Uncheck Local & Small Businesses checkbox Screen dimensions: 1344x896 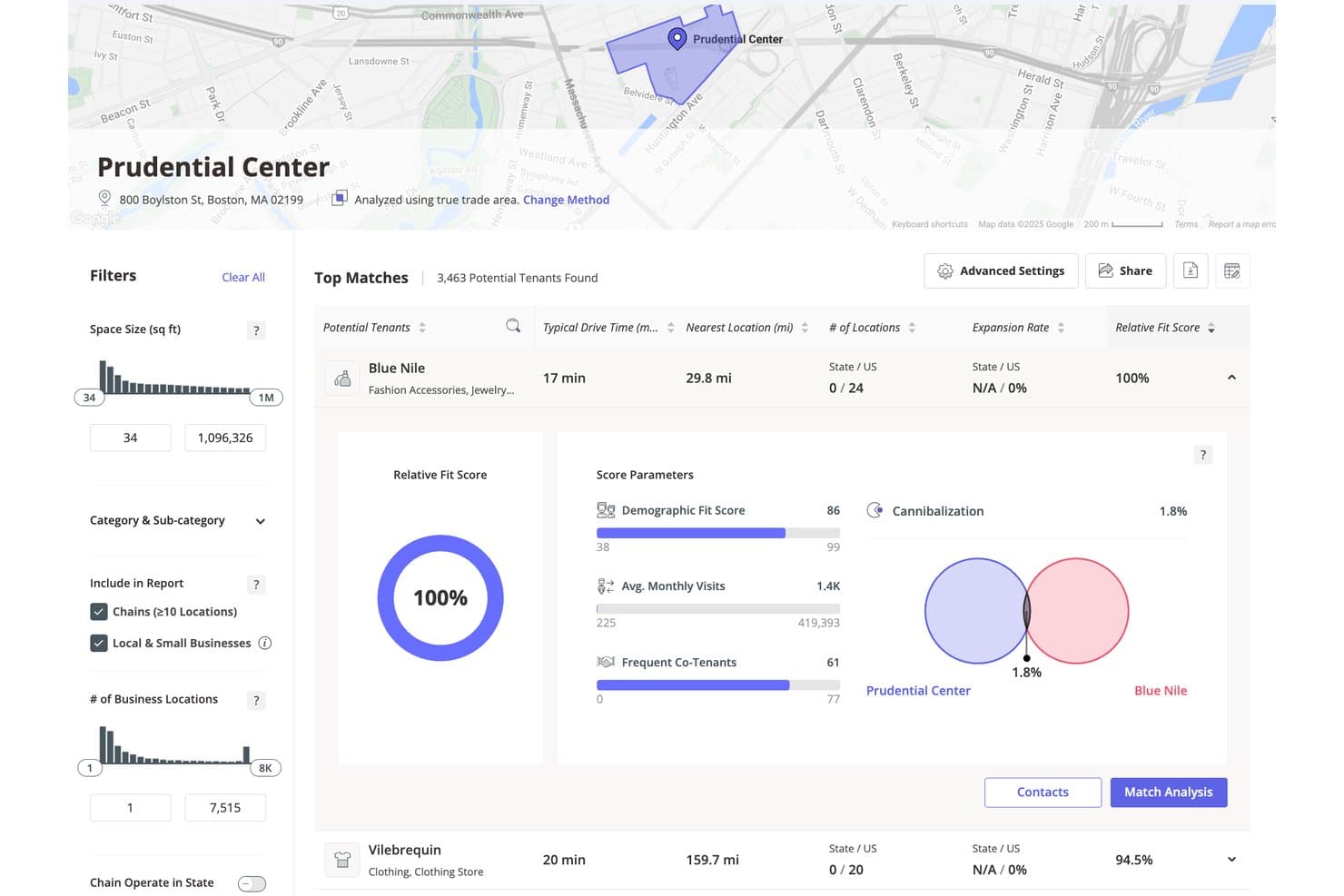tap(99, 643)
